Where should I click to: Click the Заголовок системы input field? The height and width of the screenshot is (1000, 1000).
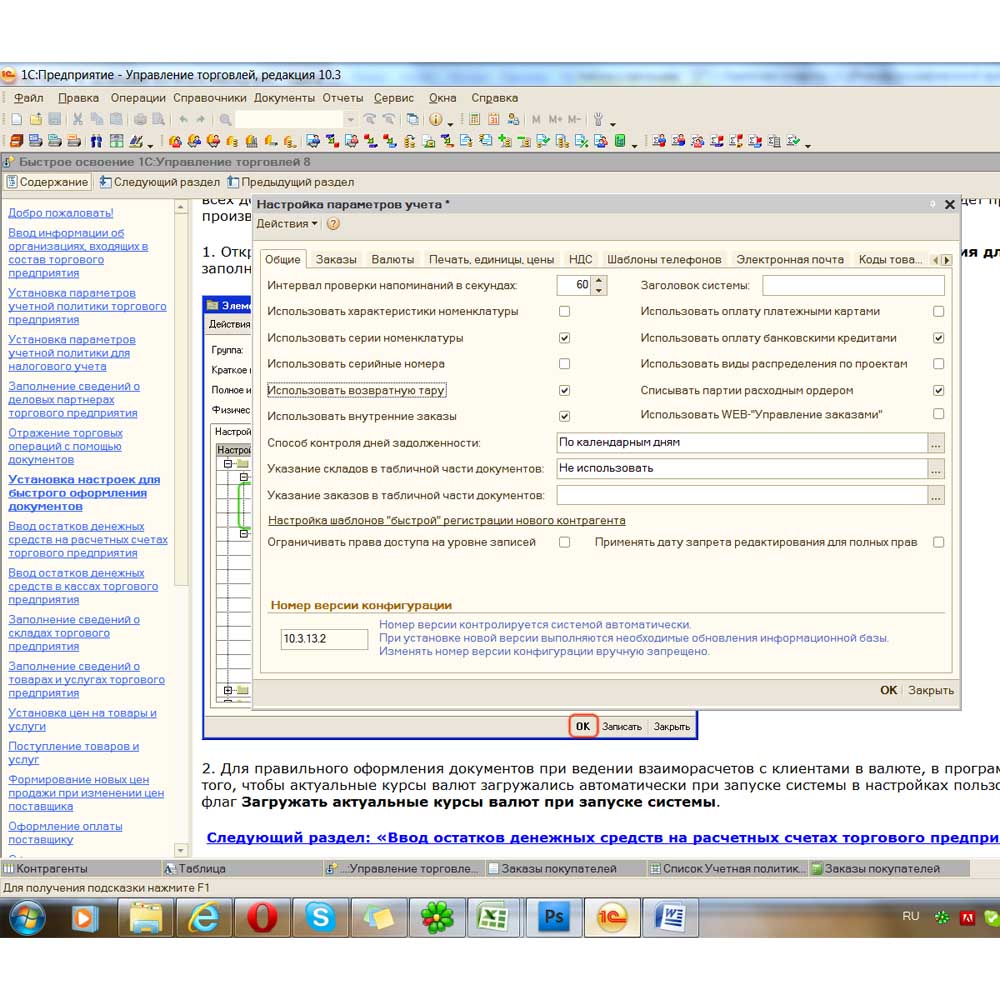click(x=852, y=286)
